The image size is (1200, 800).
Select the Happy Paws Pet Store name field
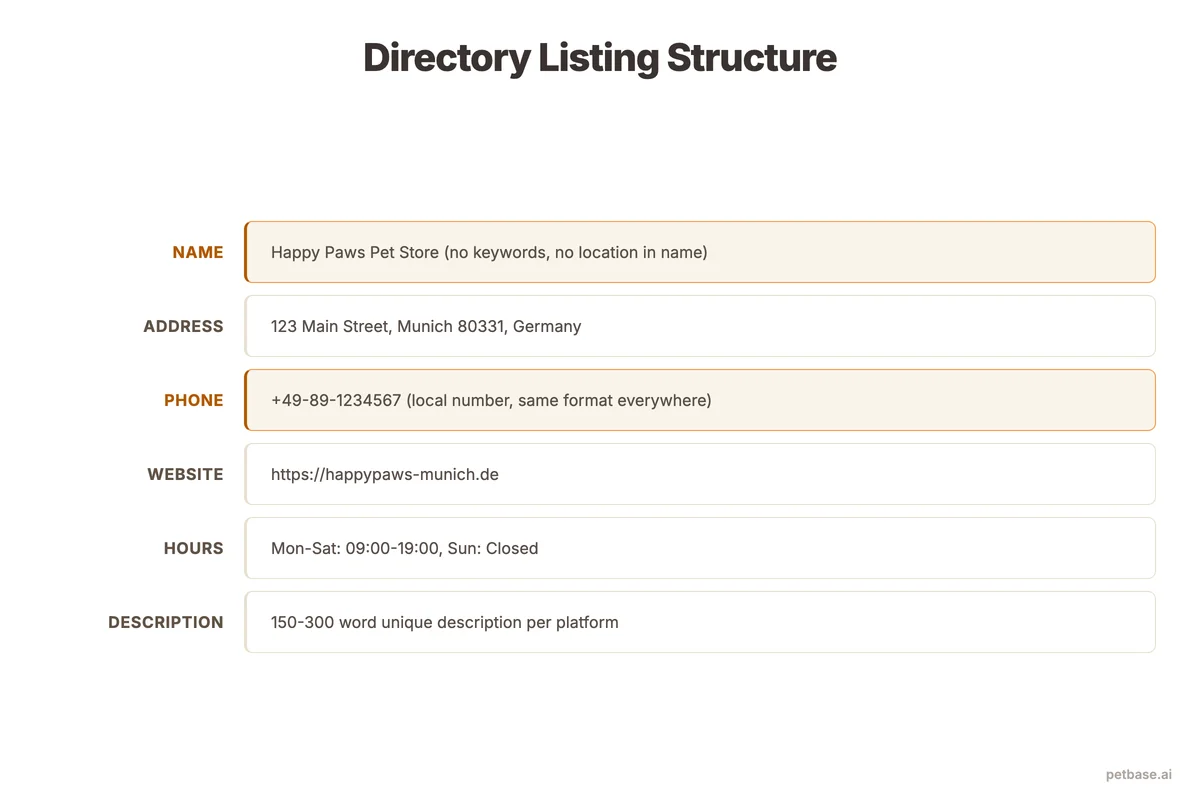pos(700,252)
